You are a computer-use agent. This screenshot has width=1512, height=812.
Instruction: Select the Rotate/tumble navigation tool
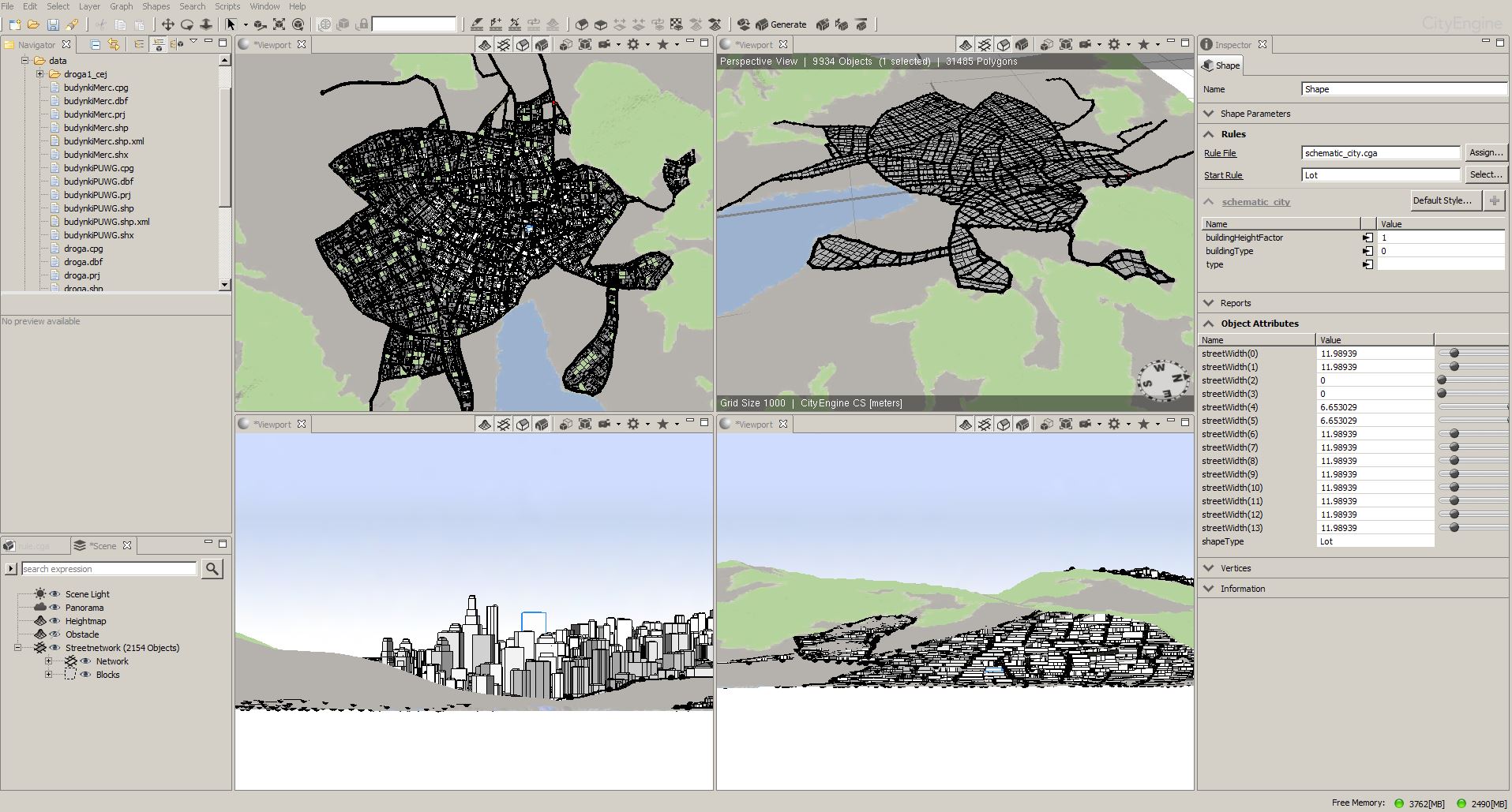[187, 24]
